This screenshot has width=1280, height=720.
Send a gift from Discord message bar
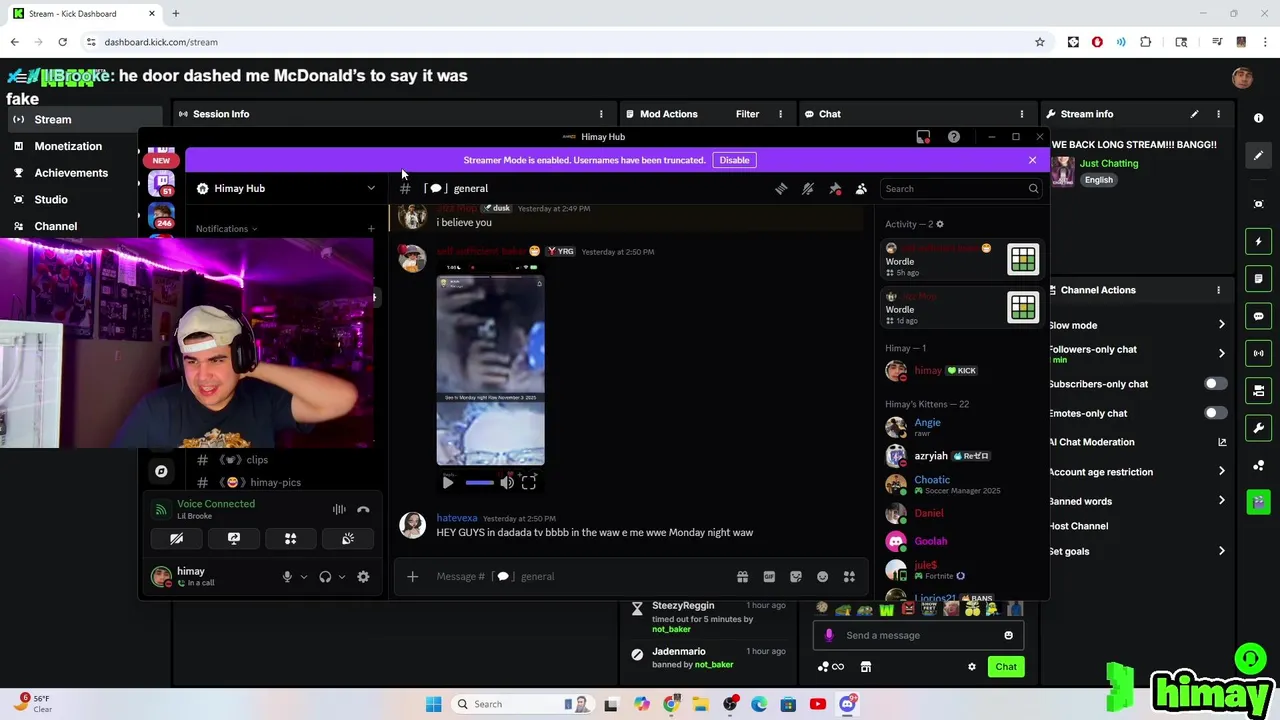(x=742, y=576)
